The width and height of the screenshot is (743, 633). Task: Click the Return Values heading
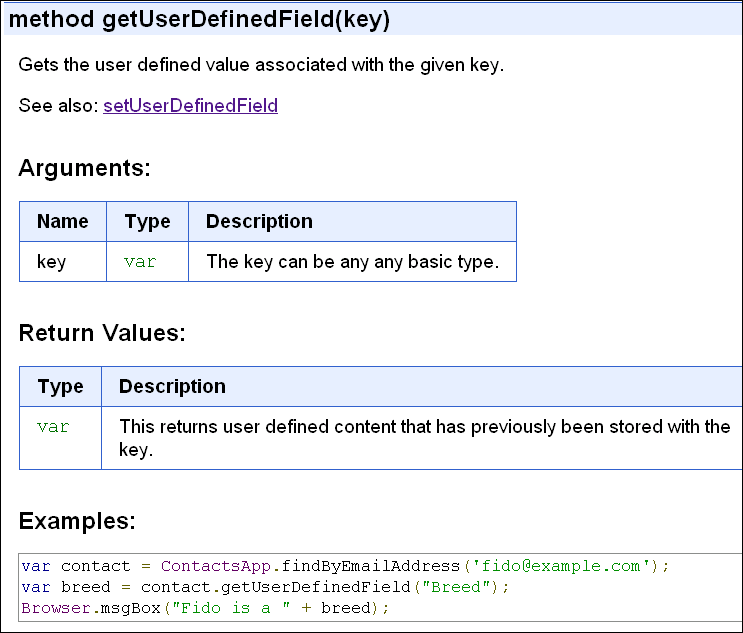102,333
